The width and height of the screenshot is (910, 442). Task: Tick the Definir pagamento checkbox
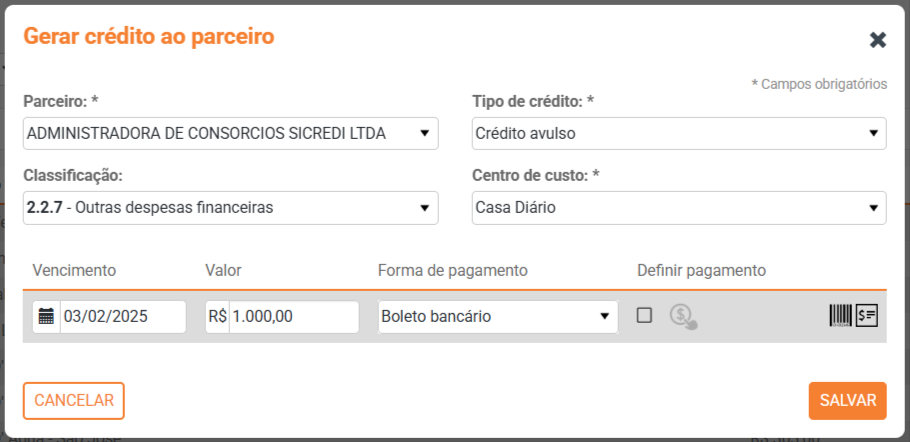[x=645, y=316]
